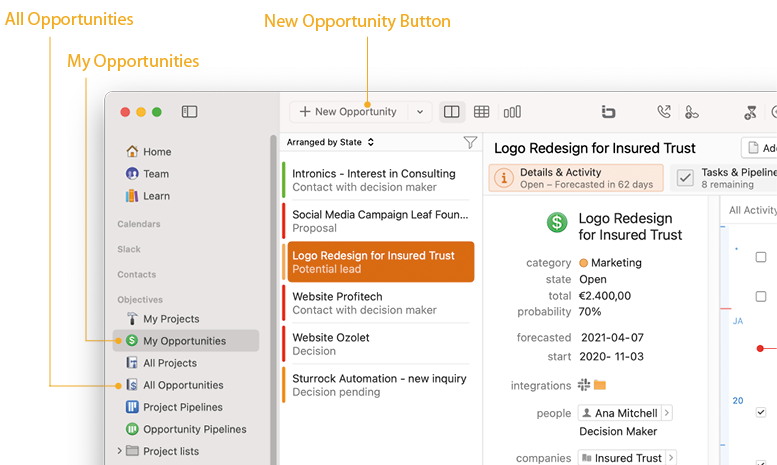Select the Objectives section header
The height and width of the screenshot is (465, 777).
pyautogui.click(x=140, y=300)
